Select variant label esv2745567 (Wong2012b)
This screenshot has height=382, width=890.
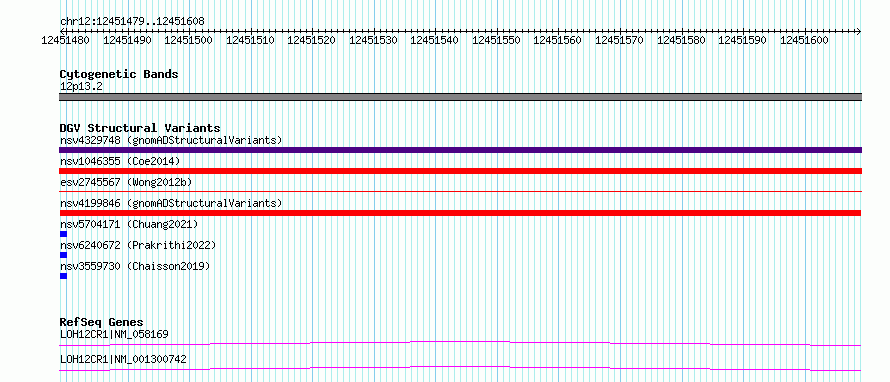click(x=126, y=182)
